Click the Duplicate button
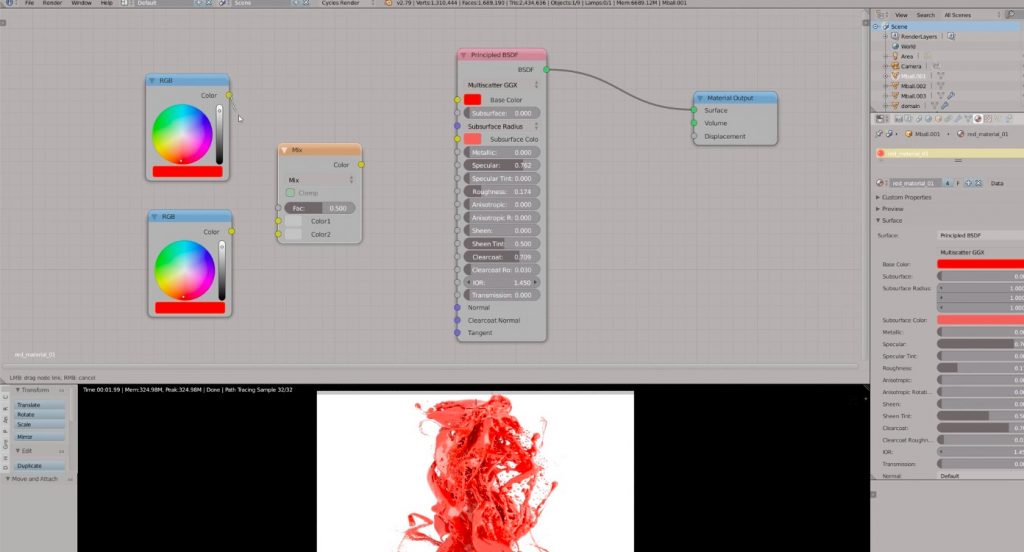This screenshot has width=1024, height=552. pyautogui.click(x=39, y=466)
